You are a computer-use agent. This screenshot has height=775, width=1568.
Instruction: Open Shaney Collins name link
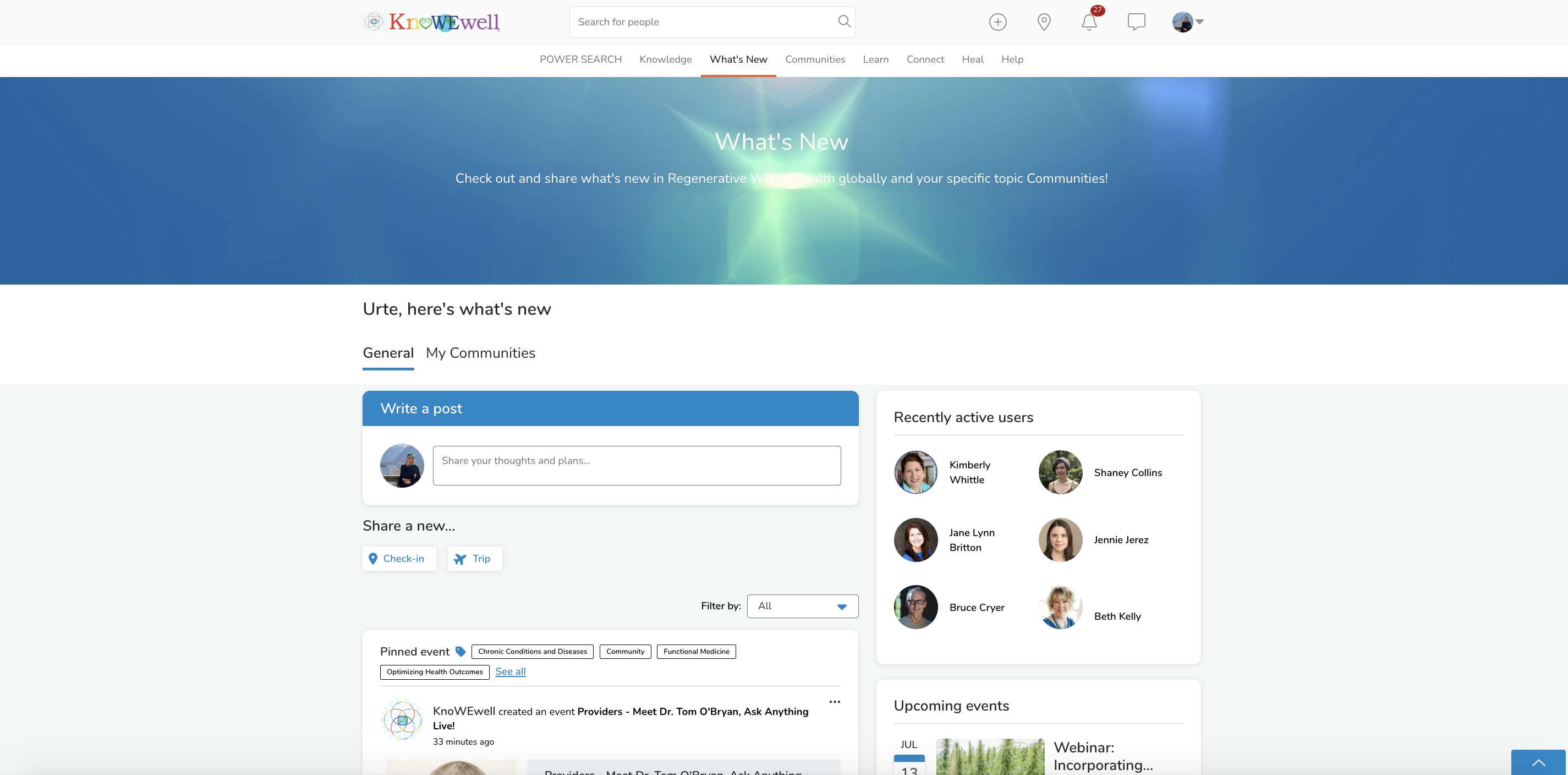click(x=1128, y=472)
